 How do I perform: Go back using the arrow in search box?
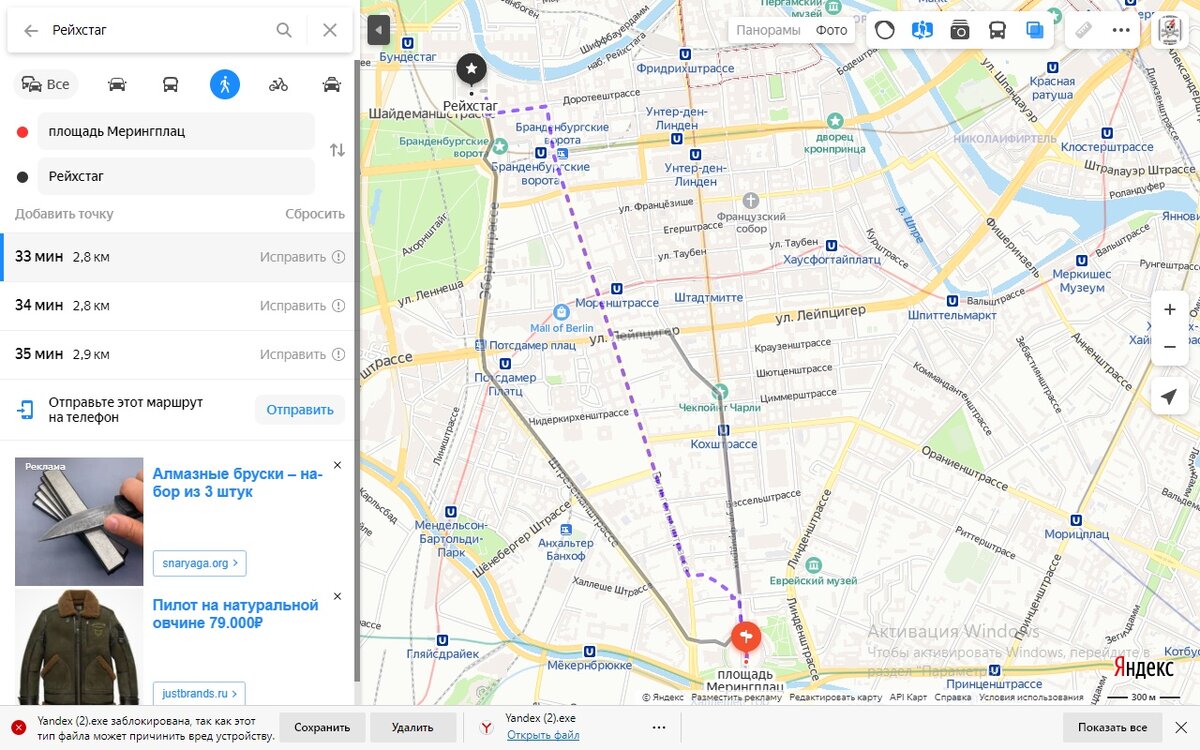click(x=31, y=30)
